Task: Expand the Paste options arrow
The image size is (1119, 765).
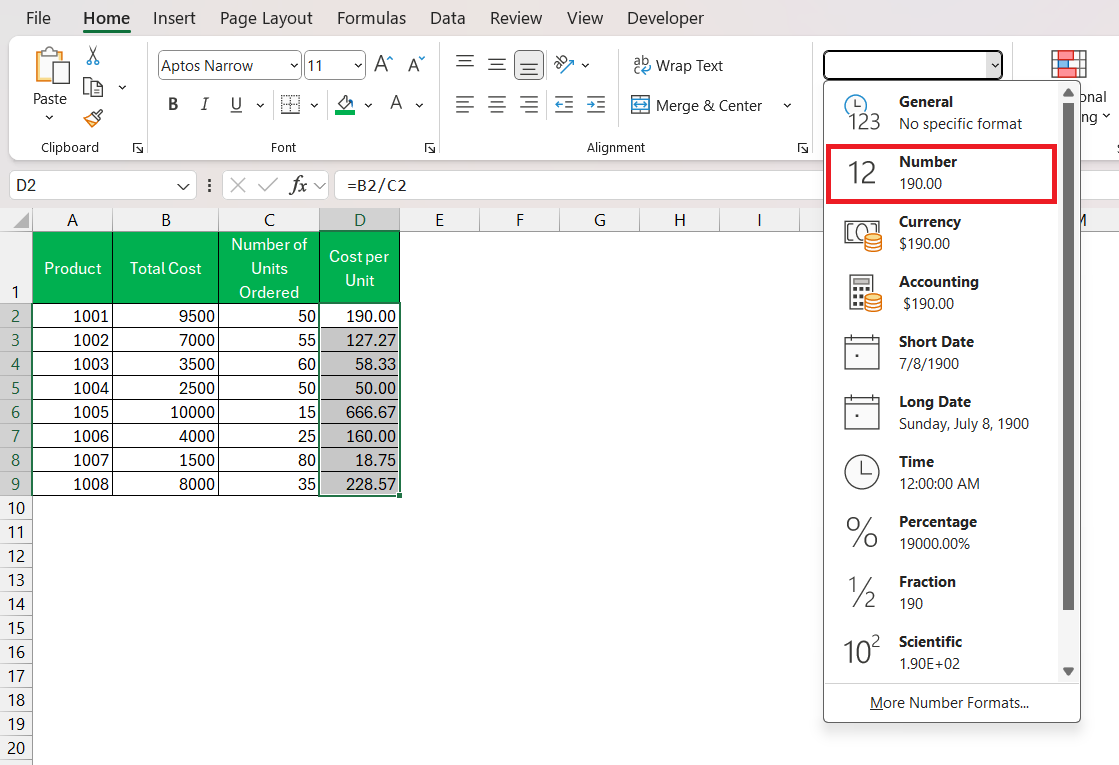Action: [49, 118]
